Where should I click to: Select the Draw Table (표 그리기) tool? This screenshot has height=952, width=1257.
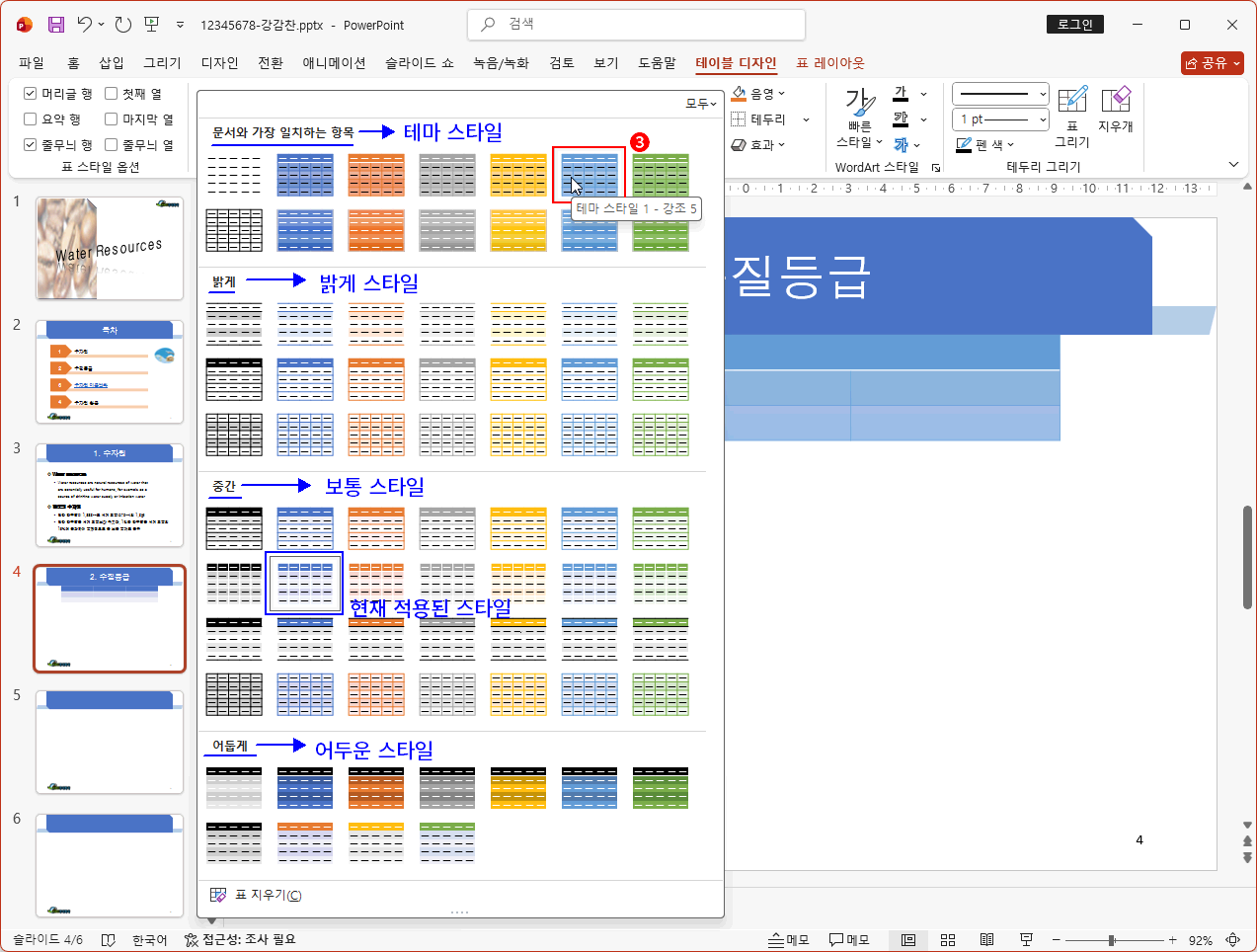click(x=1071, y=116)
